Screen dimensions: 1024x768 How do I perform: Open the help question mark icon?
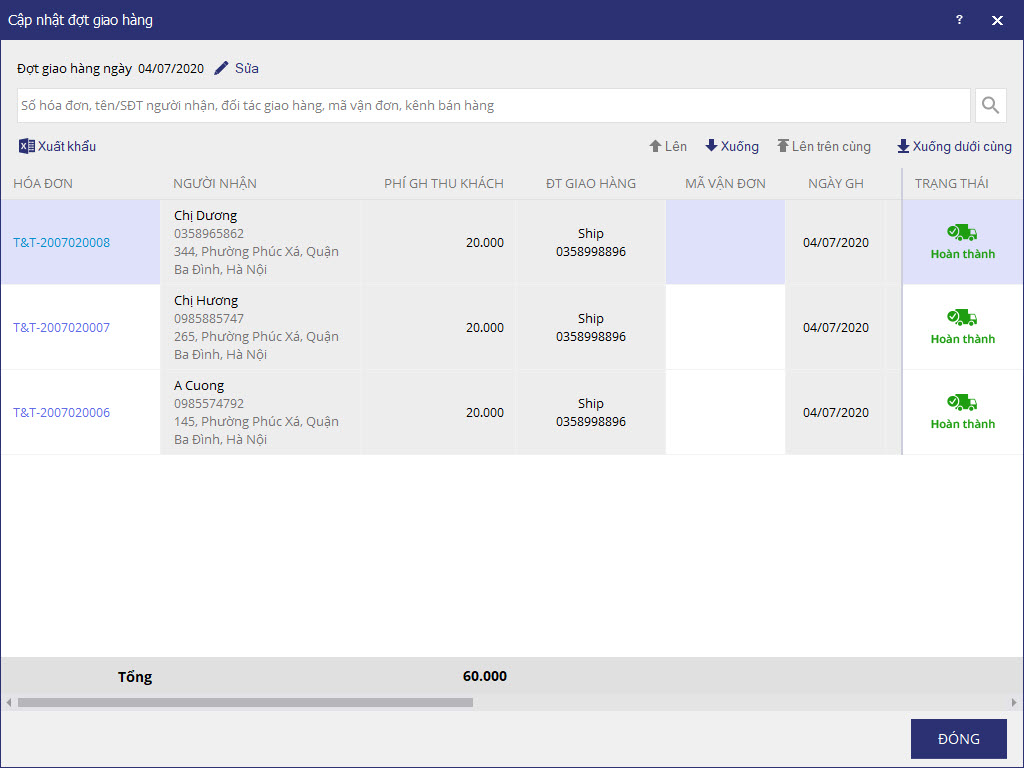[959, 20]
